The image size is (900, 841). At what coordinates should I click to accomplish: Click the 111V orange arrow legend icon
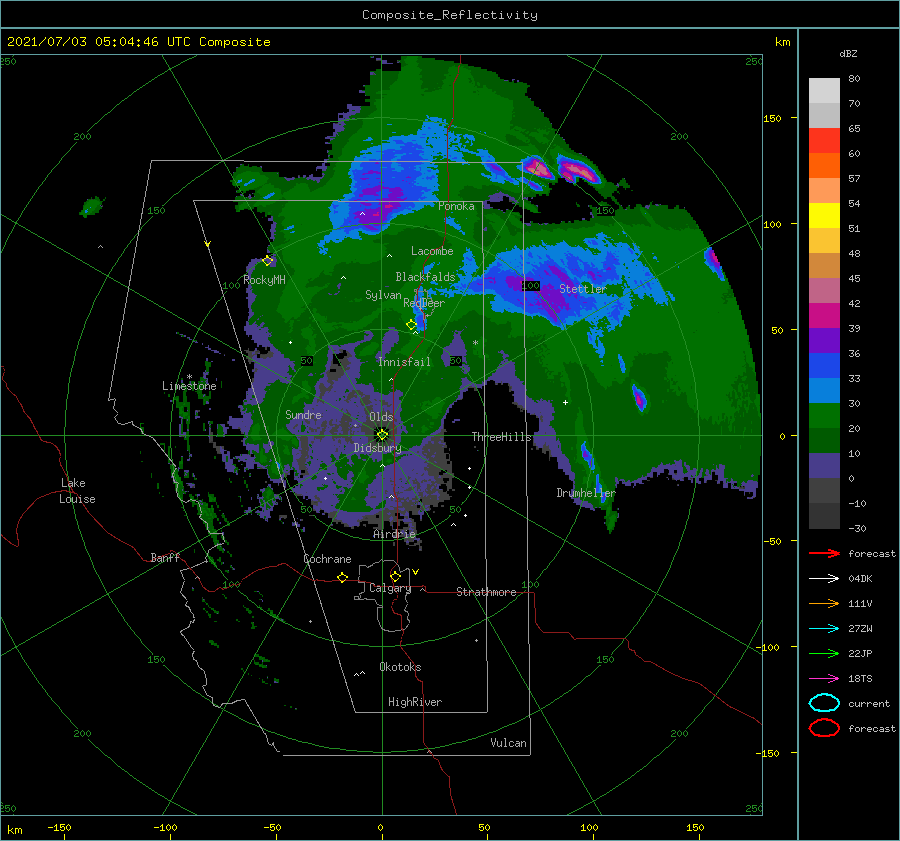[824, 603]
